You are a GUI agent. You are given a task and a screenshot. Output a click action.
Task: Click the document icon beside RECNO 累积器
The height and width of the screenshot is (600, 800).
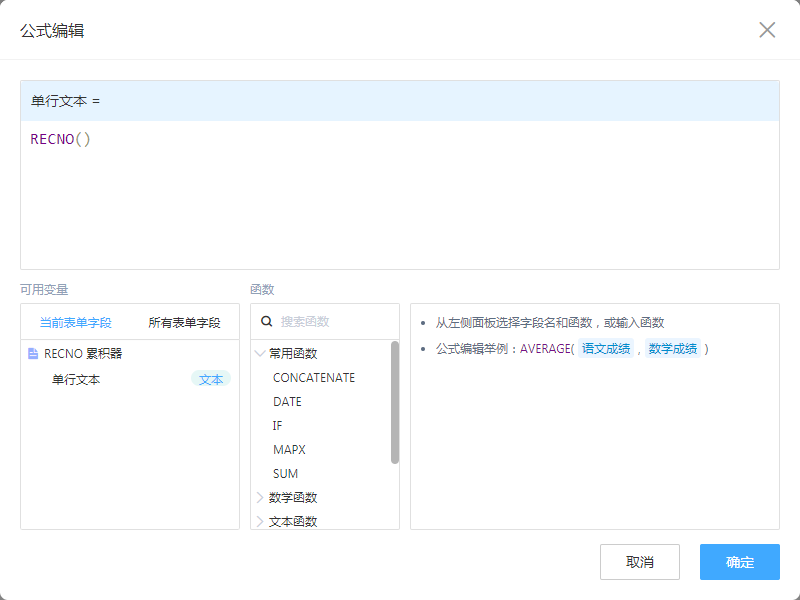[33, 353]
